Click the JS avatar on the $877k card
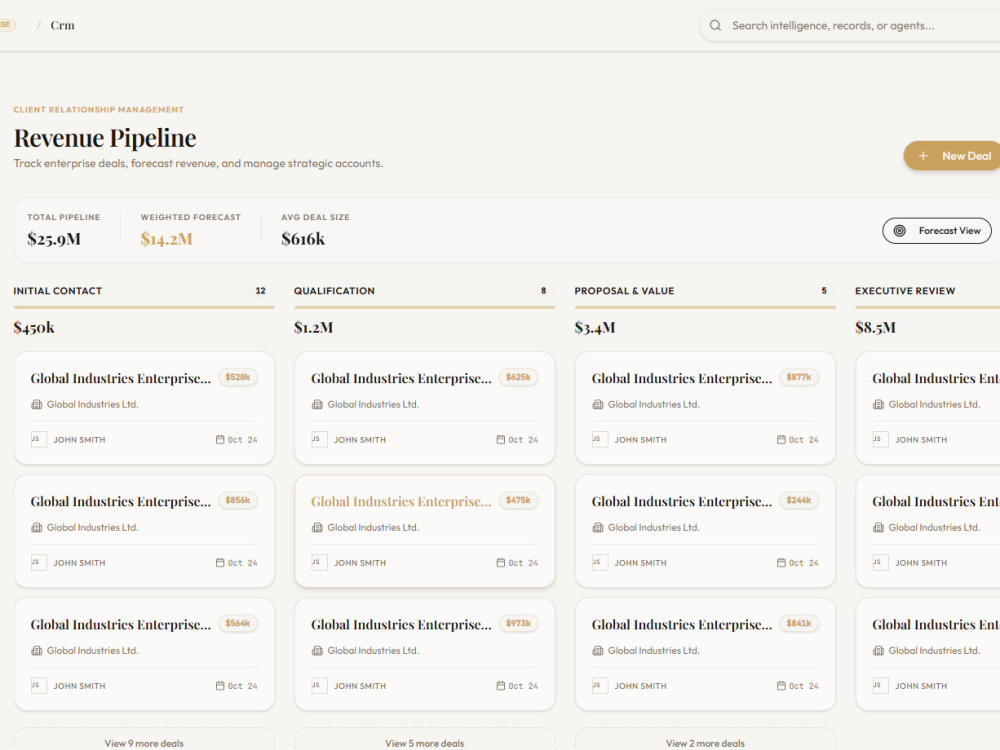1000x750 pixels. (x=600, y=439)
